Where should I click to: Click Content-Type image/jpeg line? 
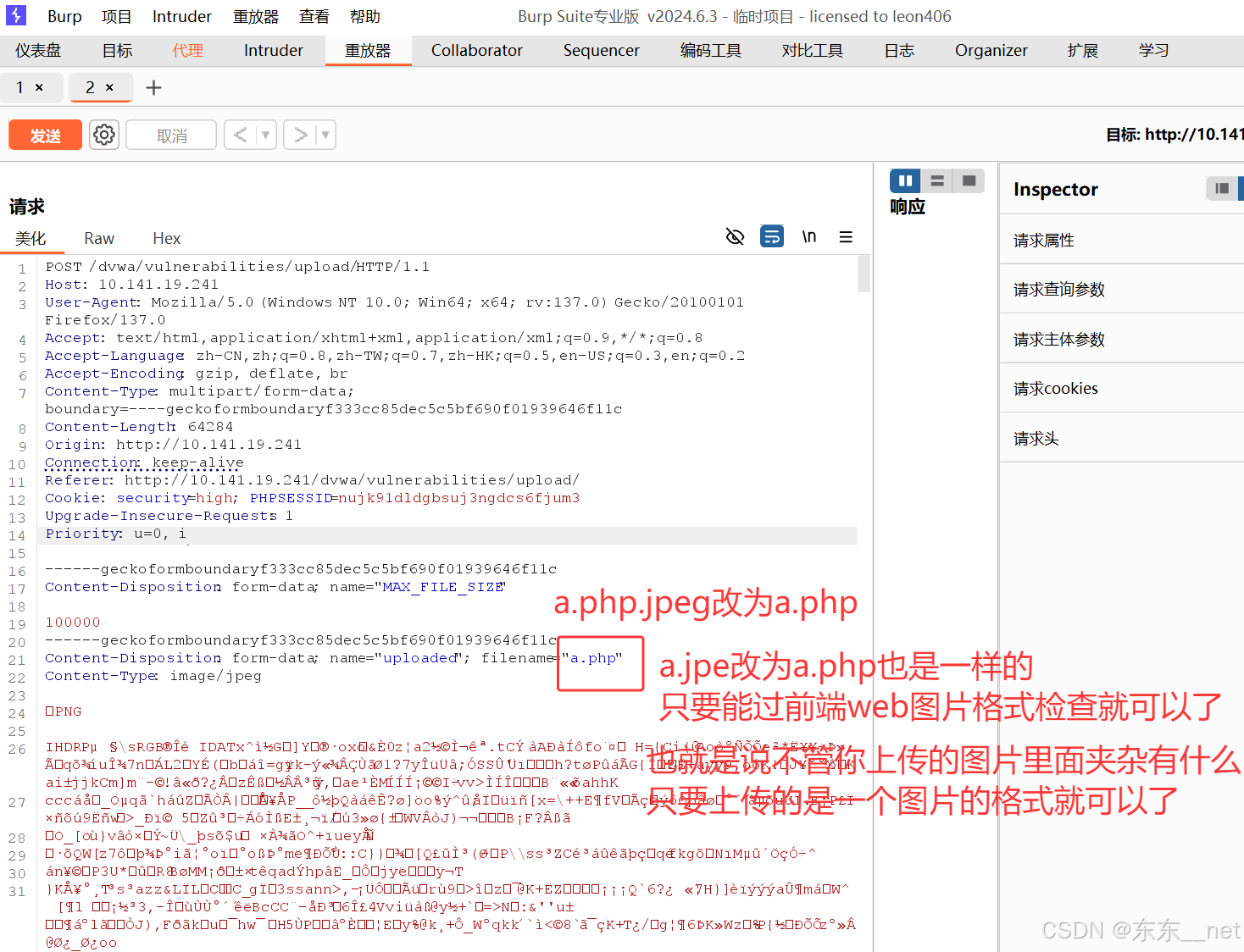click(153, 676)
